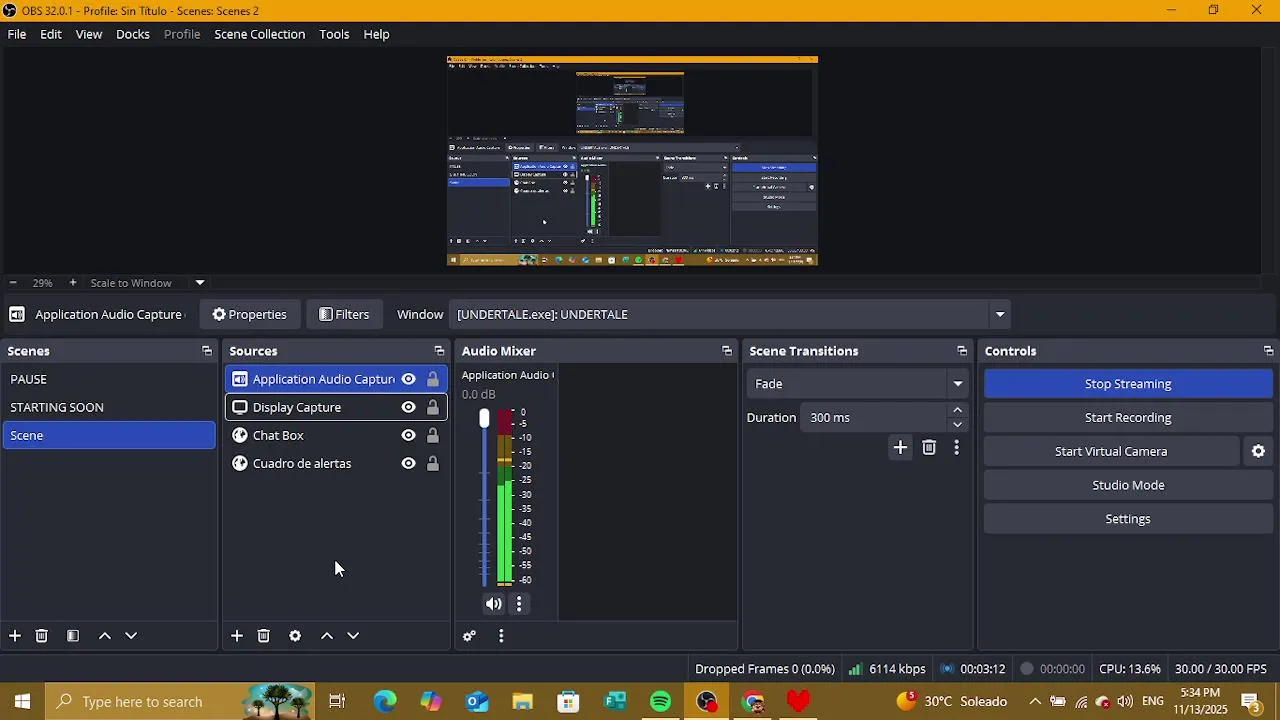This screenshot has width=1280, height=720.
Task: Hide the Cuadro de alertas source
Action: [x=408, y=463]
